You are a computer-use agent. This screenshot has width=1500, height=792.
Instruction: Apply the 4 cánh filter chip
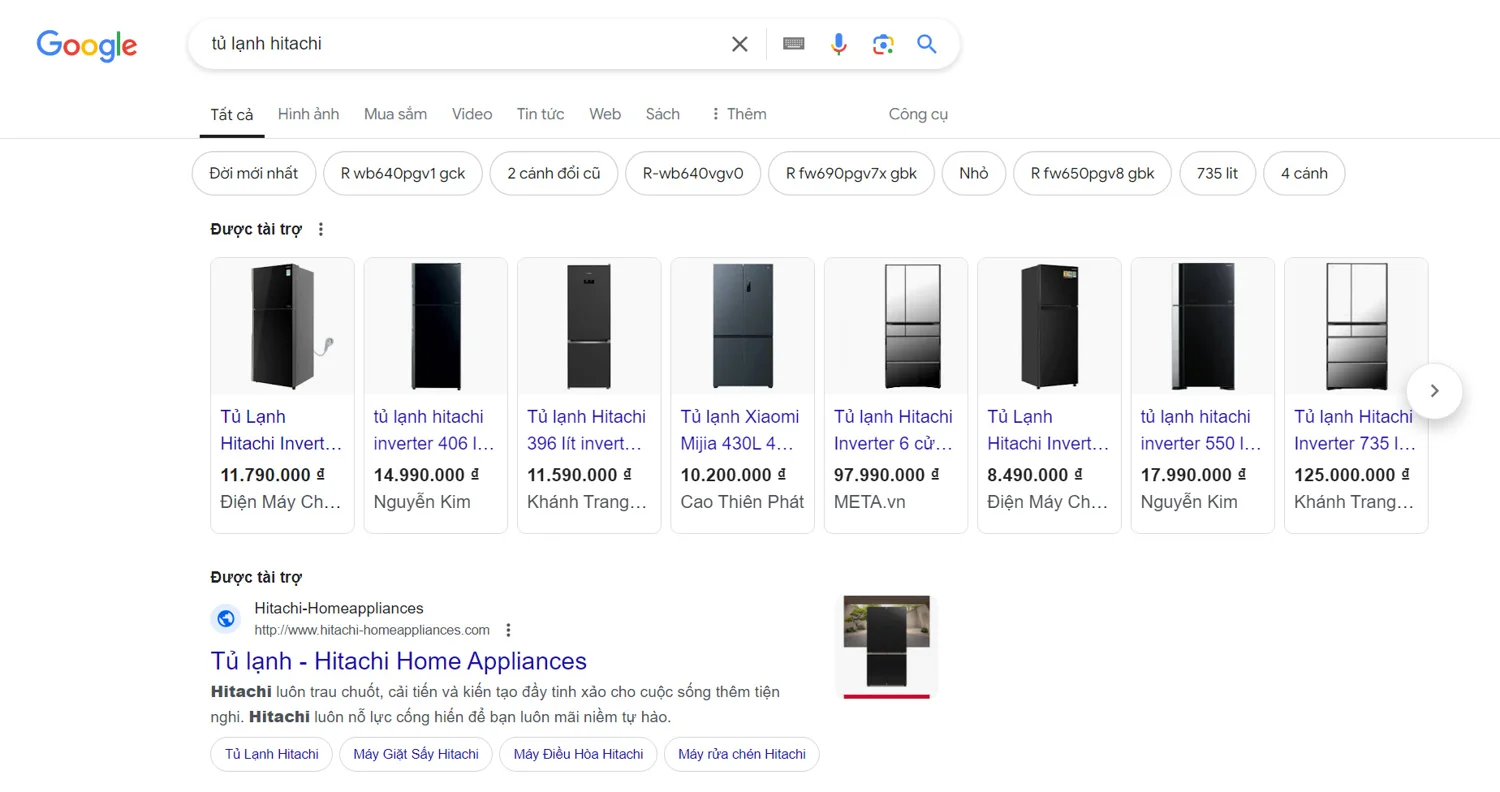1304,173
